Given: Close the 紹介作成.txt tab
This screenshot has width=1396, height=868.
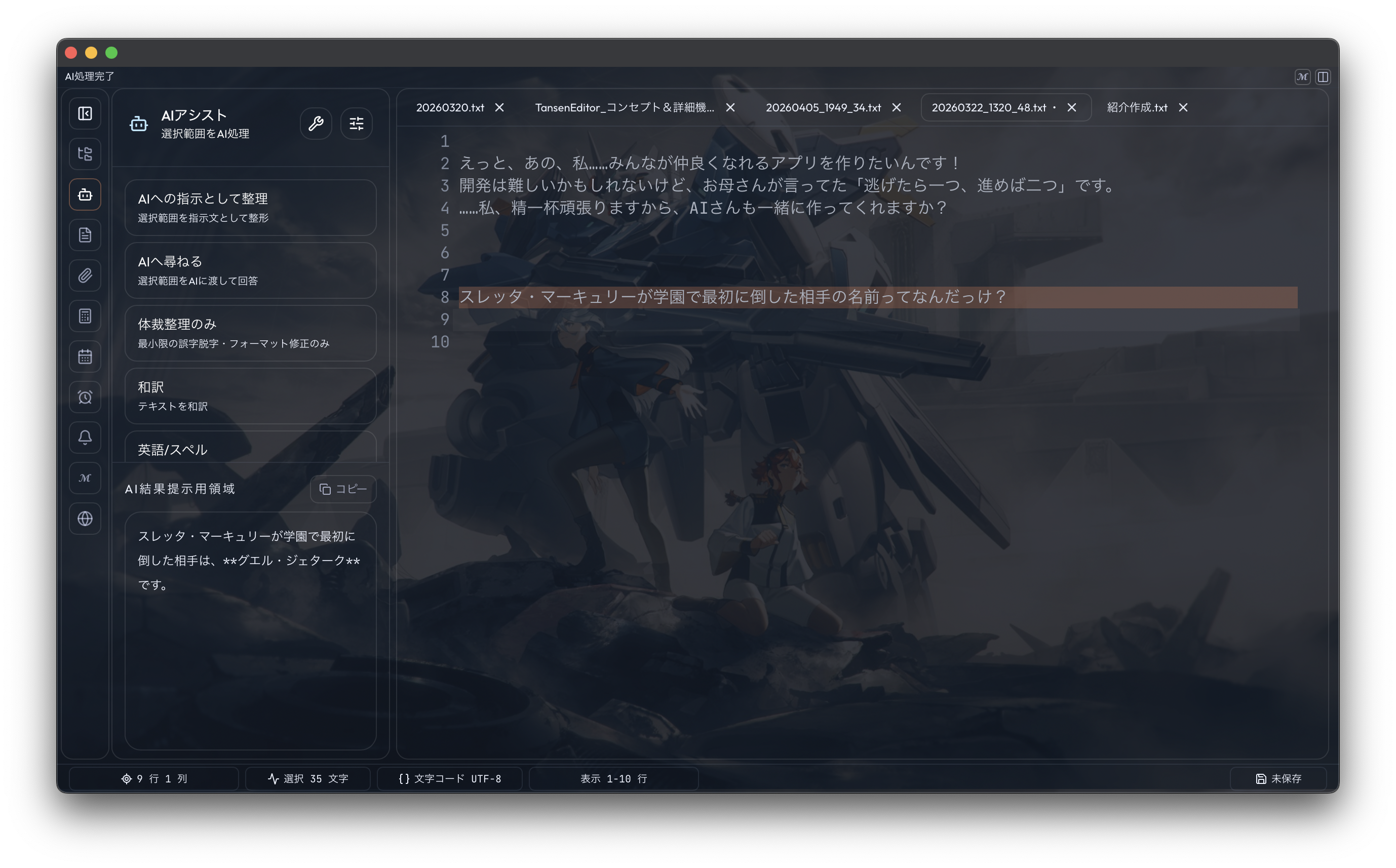Looking at the screenshot, I should (1183, 108).
